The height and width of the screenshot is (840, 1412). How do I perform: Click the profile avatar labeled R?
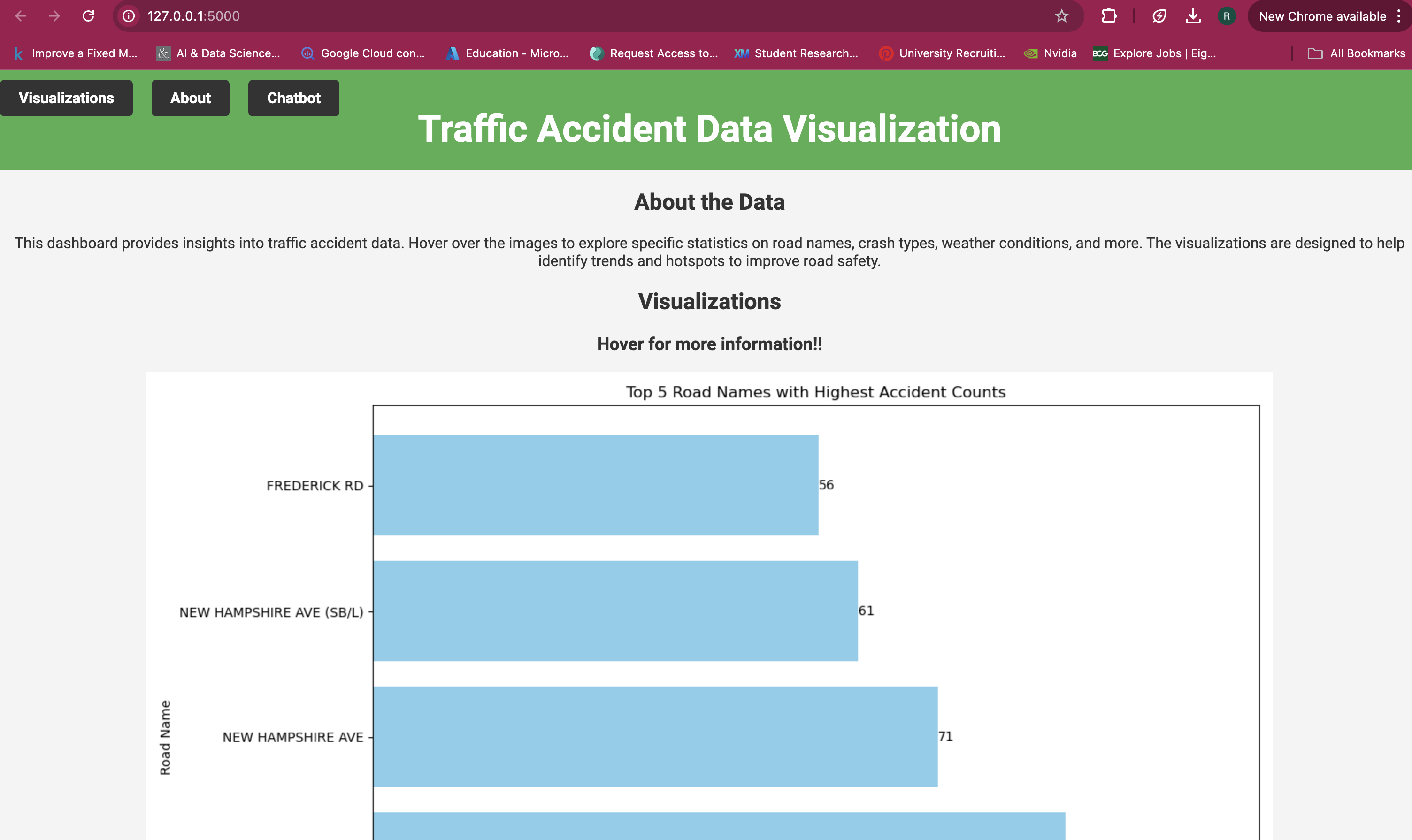tap(1226, 16)
